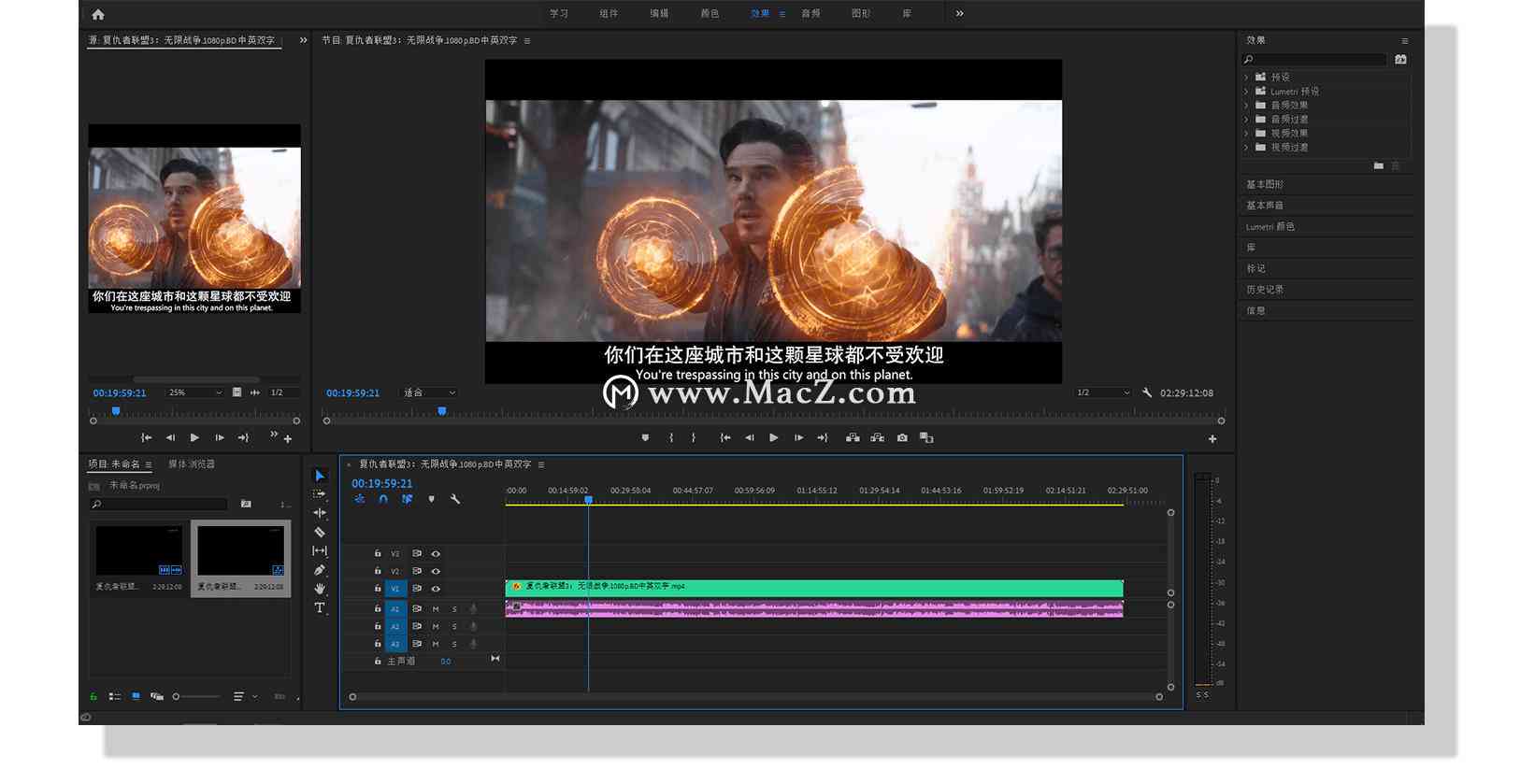
Task: Select the Ripple Edit tool
Action: click(320, 513)
